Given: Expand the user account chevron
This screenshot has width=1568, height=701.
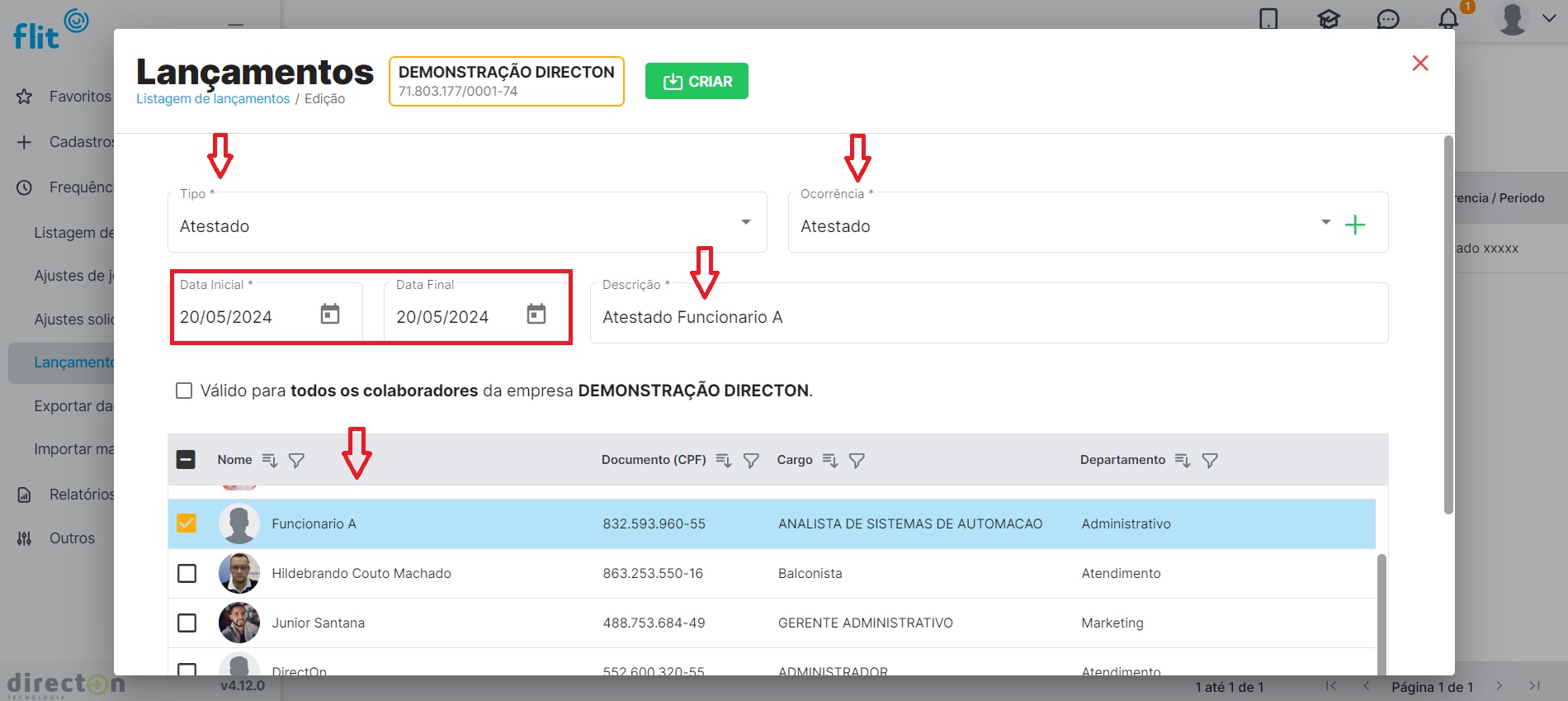Looking at the screenshot, I should point(1549,18).
